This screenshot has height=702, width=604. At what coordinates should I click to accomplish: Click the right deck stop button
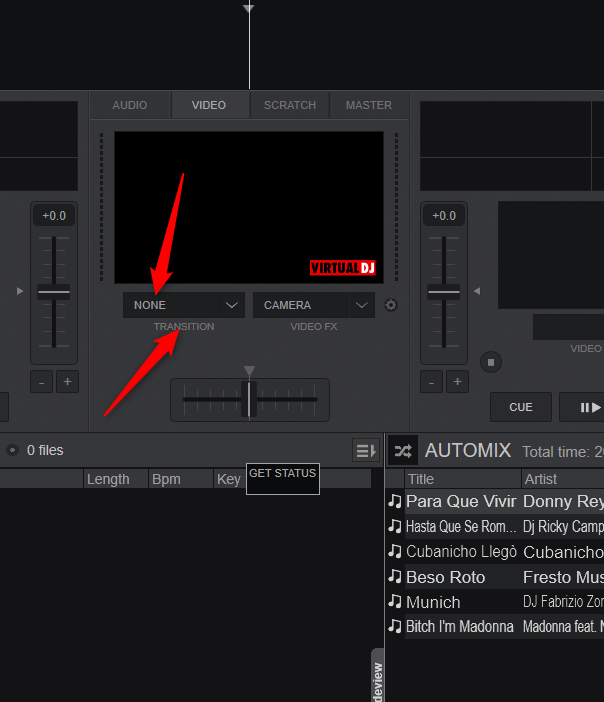[491, 362]
